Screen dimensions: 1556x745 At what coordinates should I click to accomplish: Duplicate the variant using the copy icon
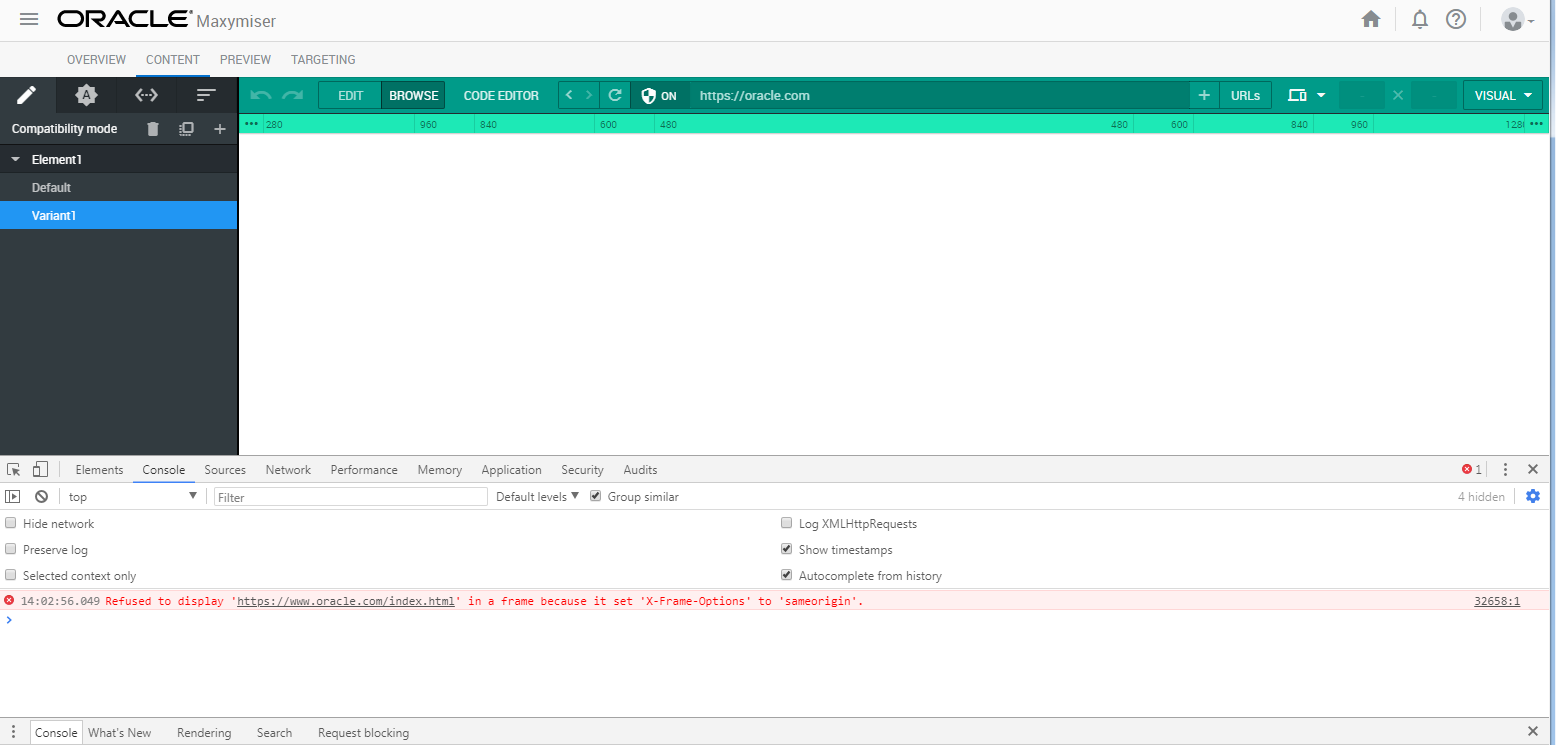point(186,129)
